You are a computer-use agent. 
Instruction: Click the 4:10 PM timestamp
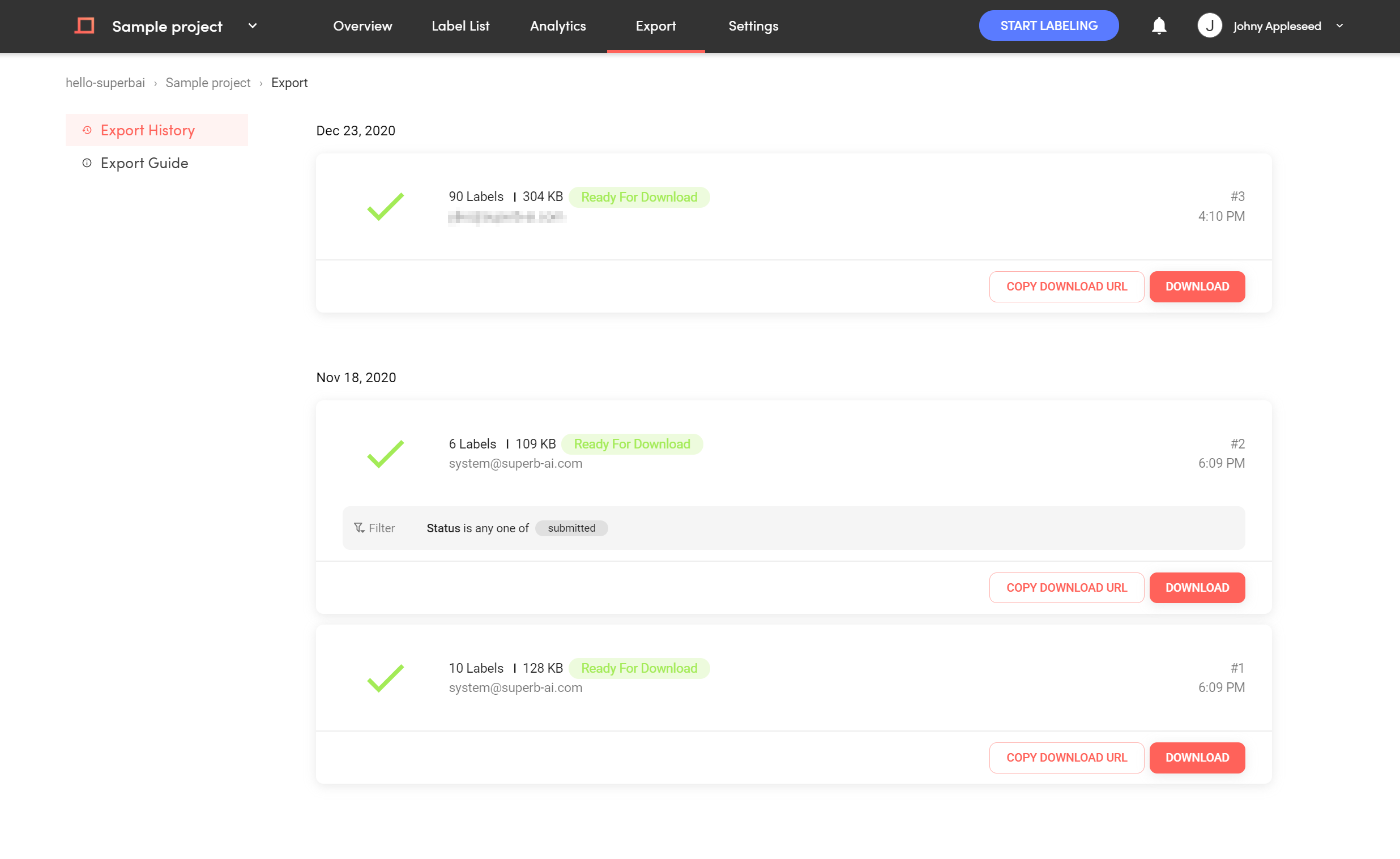coord(1222,216)
